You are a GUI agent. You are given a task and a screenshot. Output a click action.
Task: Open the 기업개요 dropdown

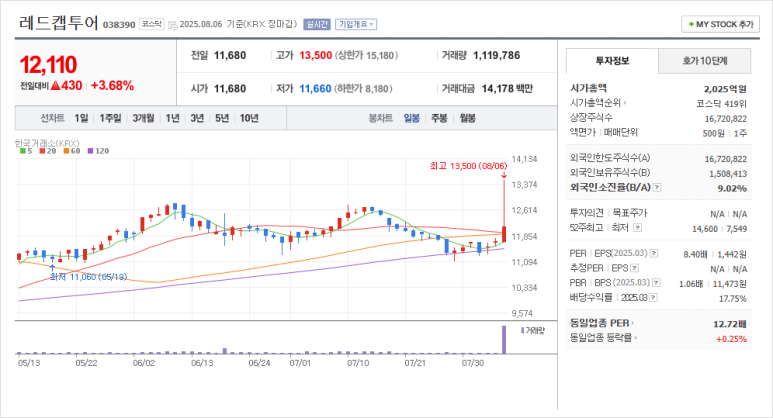tap(356, 24)
